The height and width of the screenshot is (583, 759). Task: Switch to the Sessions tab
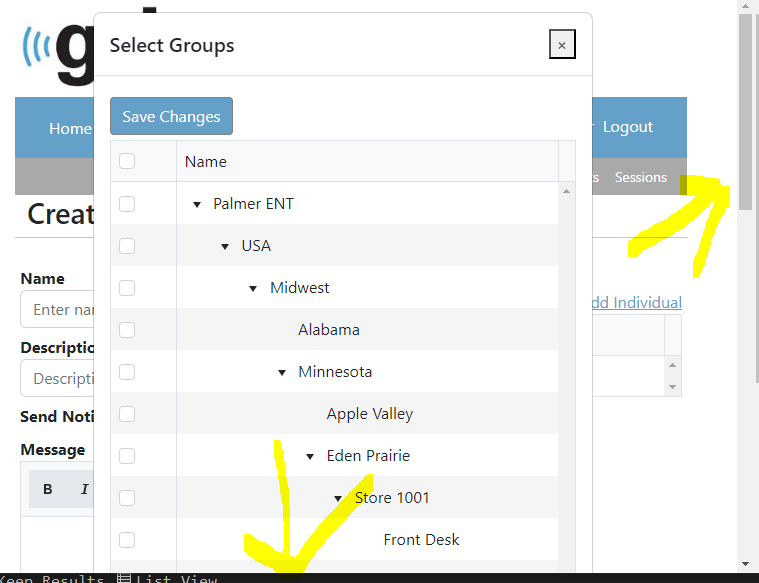tap(640, 177)
